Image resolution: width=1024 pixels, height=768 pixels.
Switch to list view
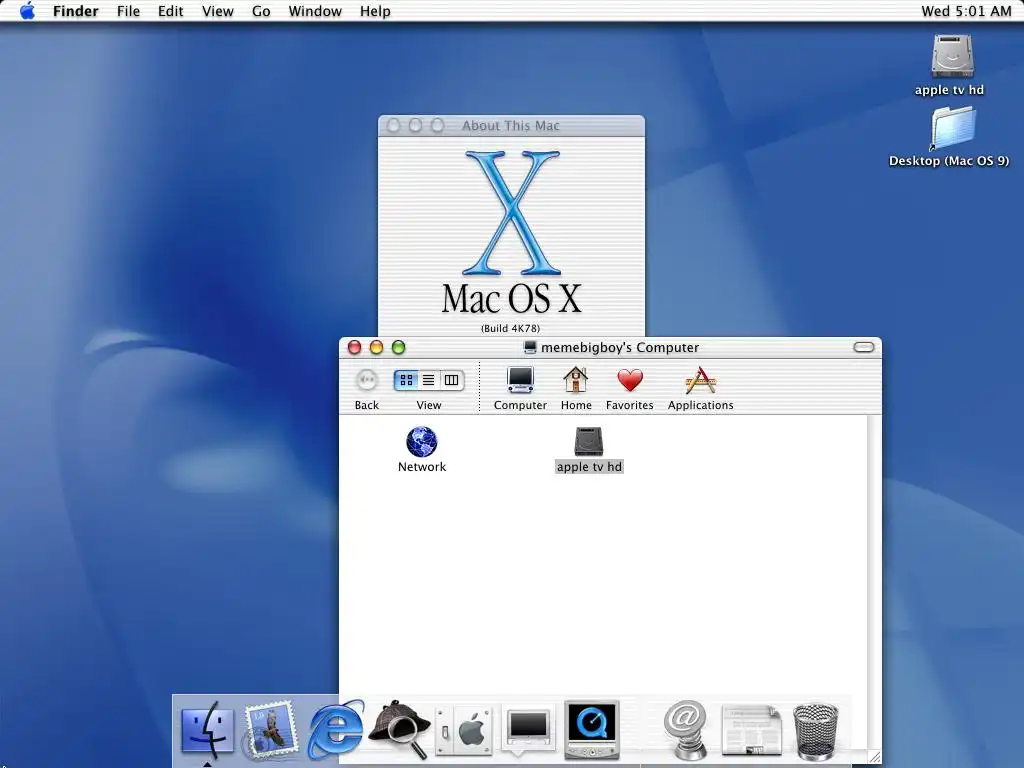coord(428,380)
